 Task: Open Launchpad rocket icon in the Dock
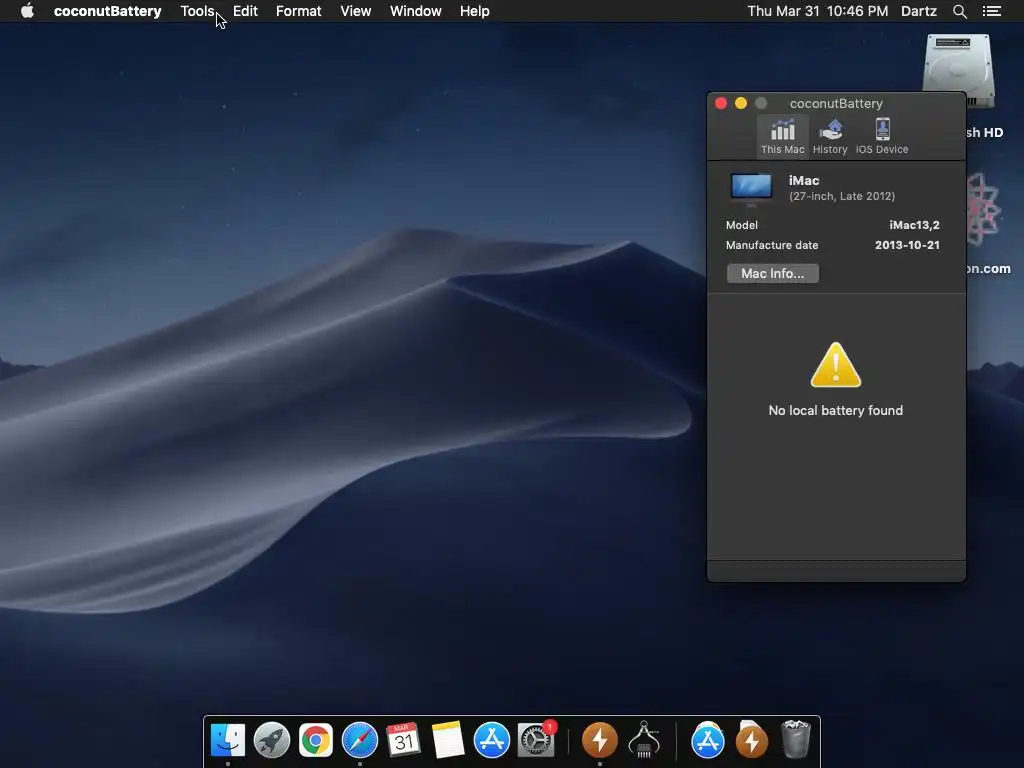coord(272,740)
